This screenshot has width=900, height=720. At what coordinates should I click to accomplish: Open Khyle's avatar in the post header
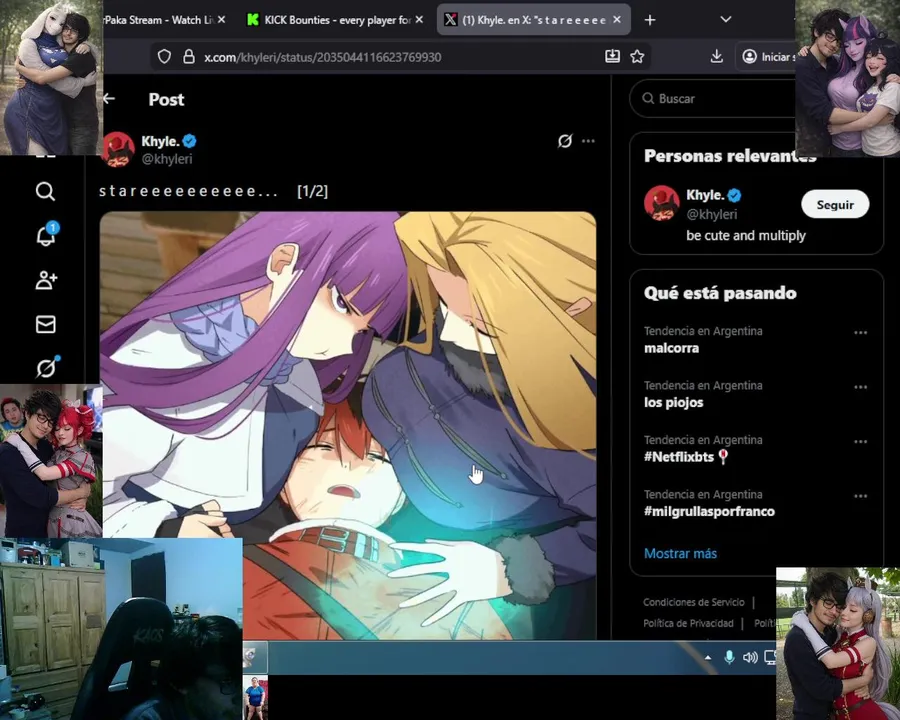(x=118, y=149)
